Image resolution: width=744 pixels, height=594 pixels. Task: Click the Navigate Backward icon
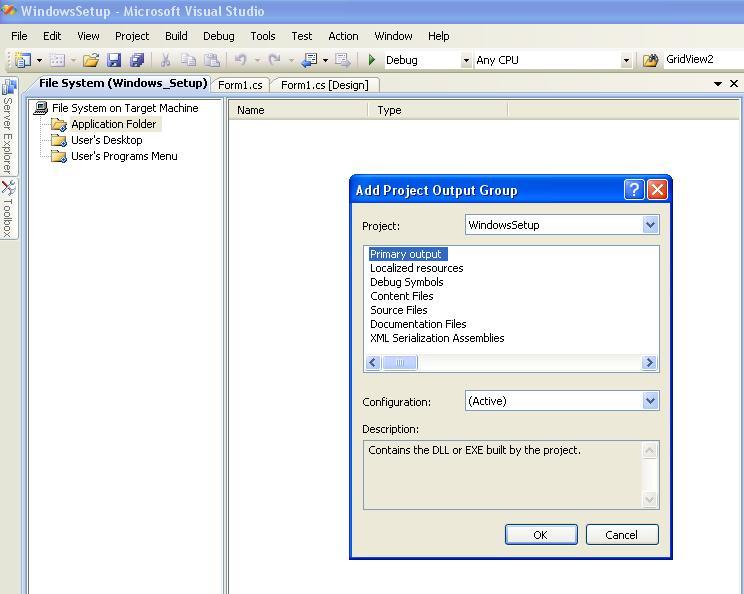point(309,60)
